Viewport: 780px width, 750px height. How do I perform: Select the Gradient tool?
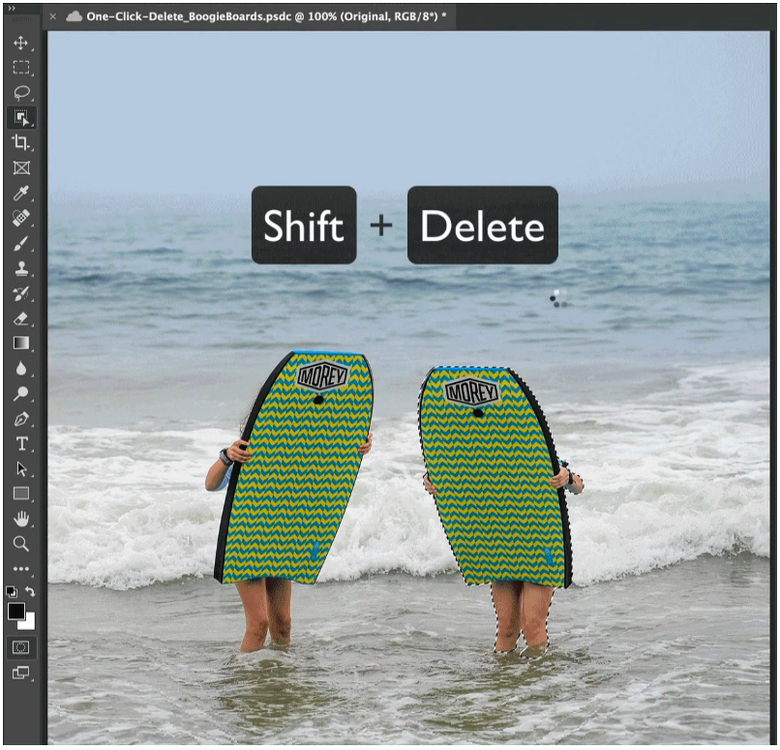[x=21, y=343]
